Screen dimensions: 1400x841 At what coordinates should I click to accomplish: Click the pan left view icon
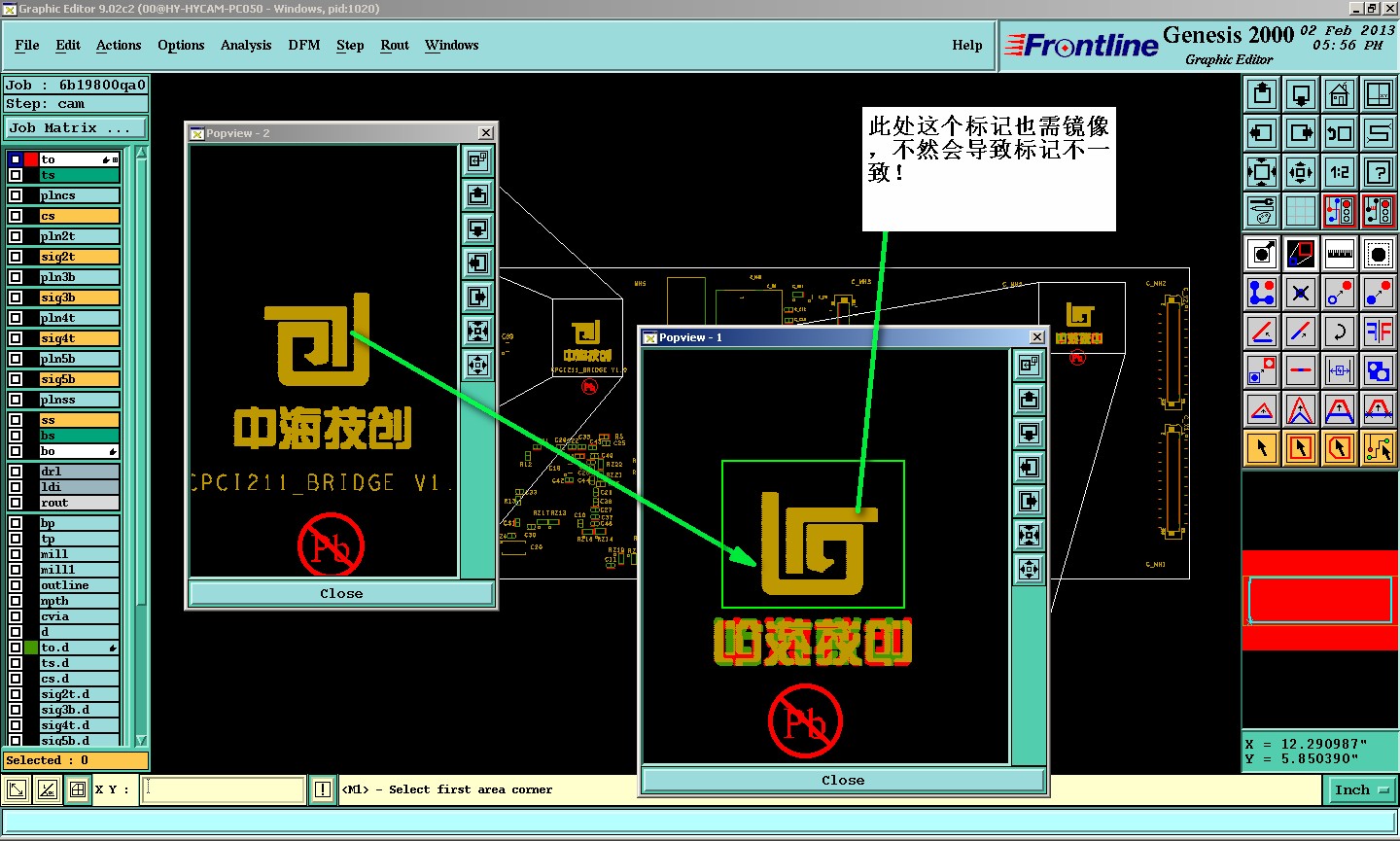tap(1262, 133)
